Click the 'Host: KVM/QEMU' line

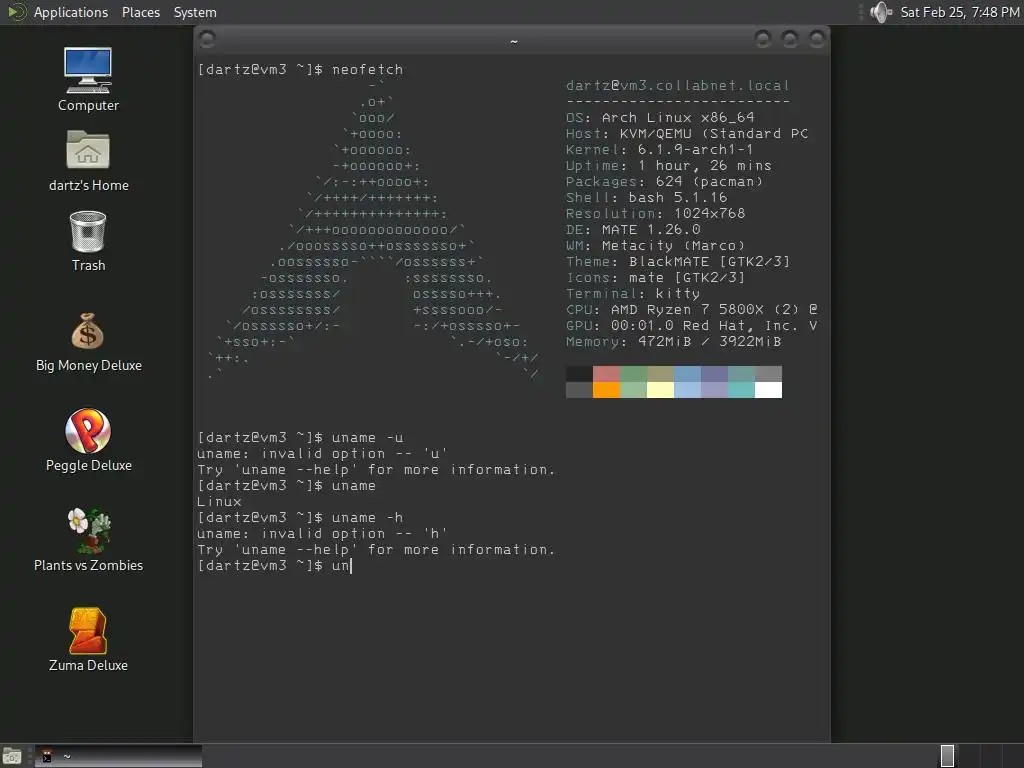click(687, 134)
